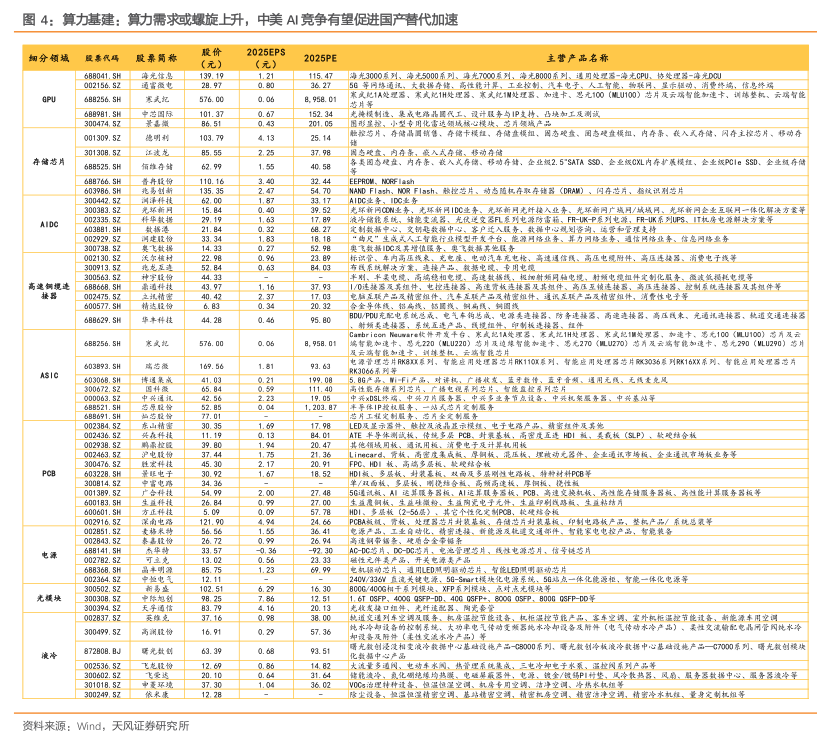This screenshot has height=741, width=817.
Task: Select stock code 872808.BJ
Action: pos(102,651)
